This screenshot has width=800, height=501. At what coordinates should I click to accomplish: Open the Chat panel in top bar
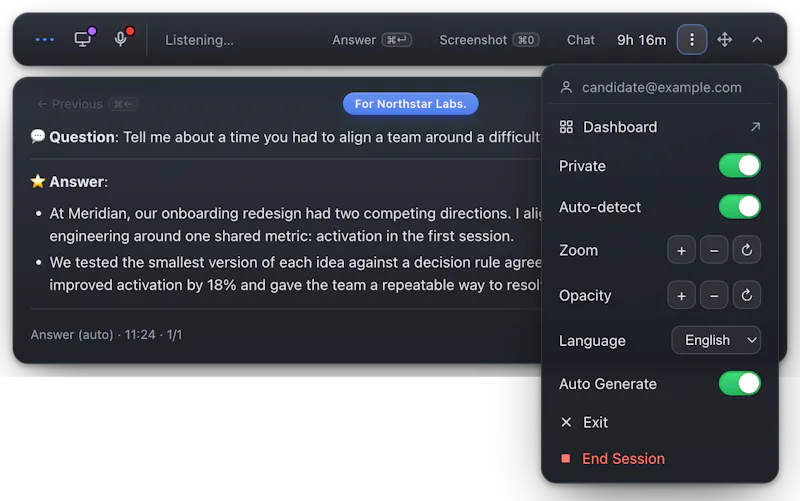(581, 40)
